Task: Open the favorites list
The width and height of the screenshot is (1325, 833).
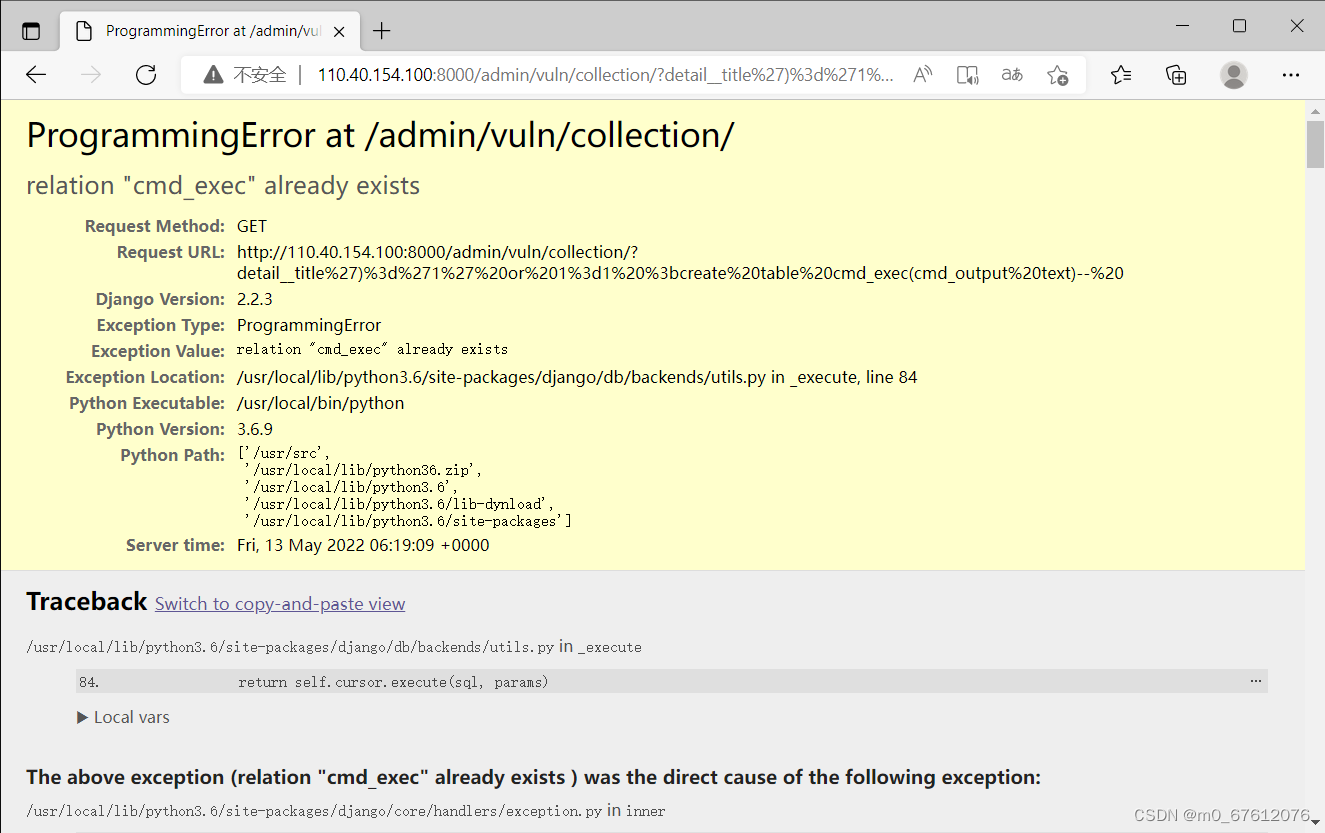Action: 1121,74
